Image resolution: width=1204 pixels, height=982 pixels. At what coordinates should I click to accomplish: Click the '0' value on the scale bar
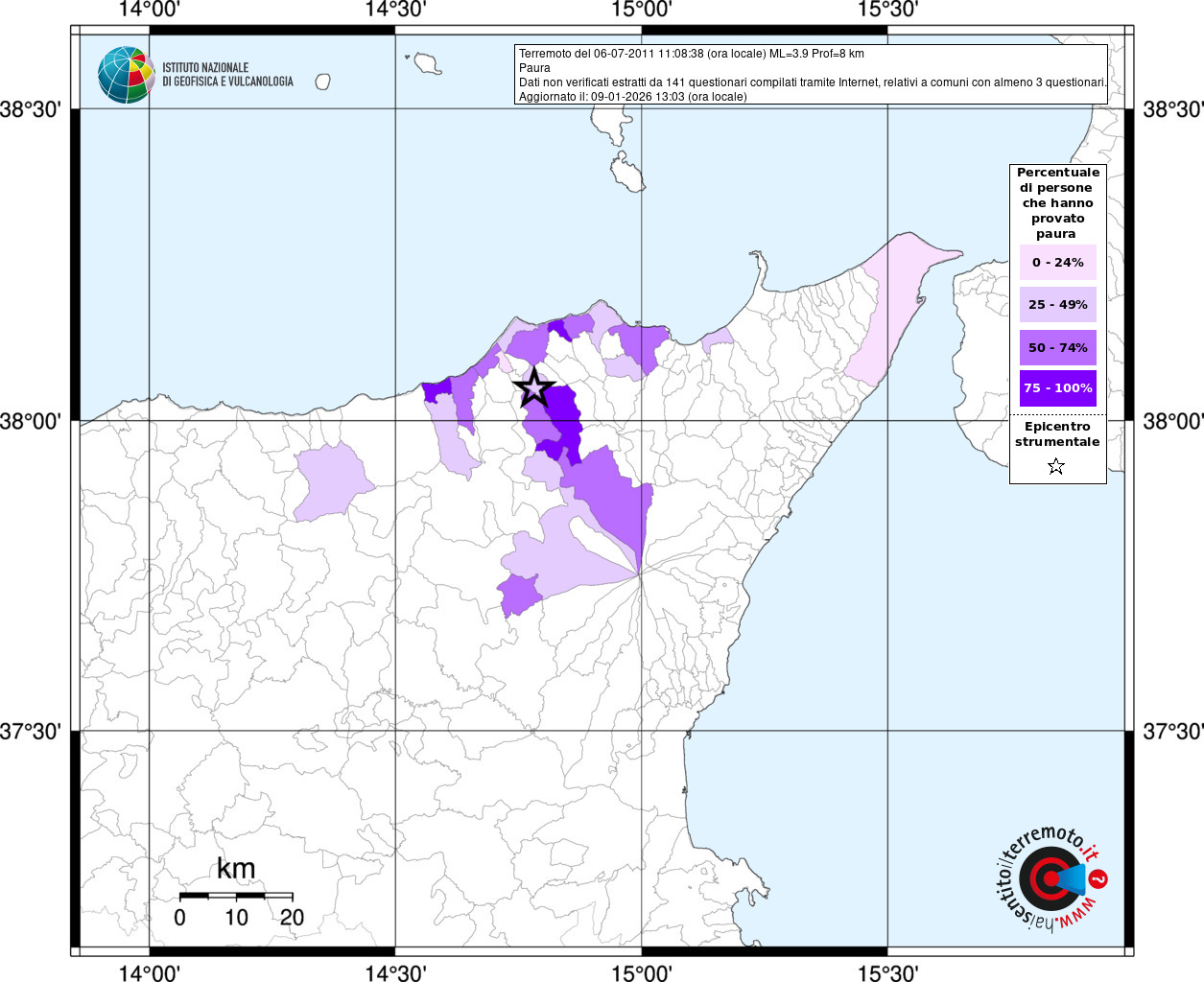180,917
